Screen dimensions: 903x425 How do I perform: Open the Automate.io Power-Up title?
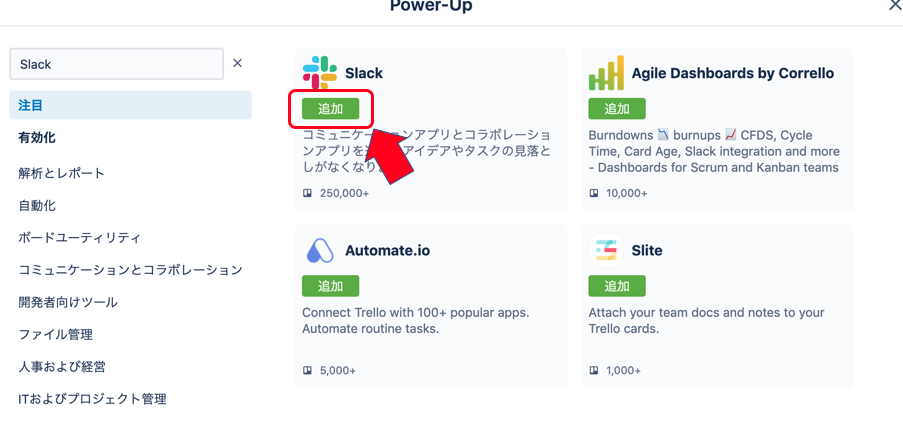(x=388, y=251)
